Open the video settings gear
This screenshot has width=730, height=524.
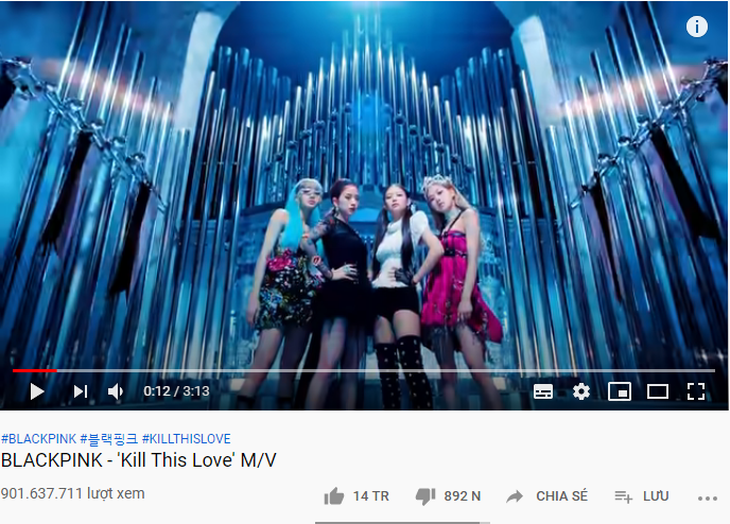(x=581, y=391)
